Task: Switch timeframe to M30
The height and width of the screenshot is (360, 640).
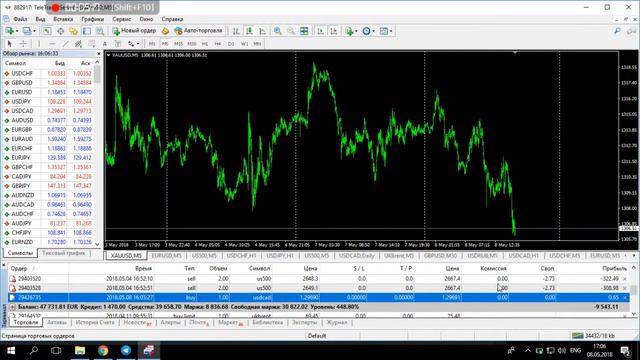Action: [191, 44]
